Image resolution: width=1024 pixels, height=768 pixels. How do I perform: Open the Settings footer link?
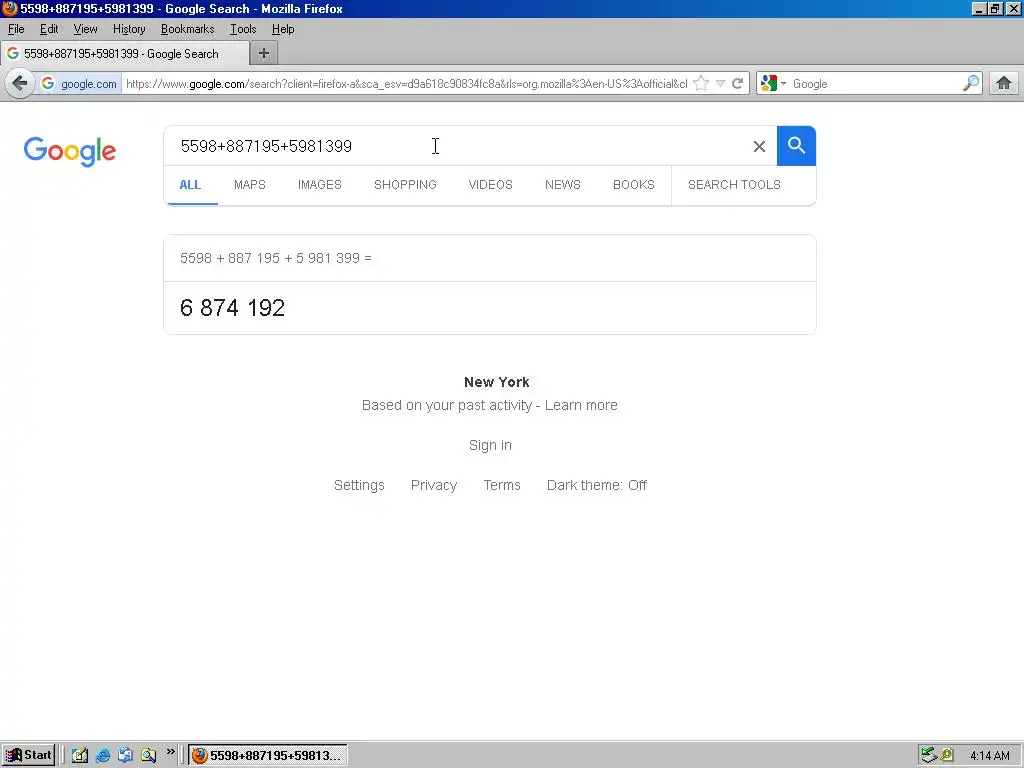click(359, 485)
